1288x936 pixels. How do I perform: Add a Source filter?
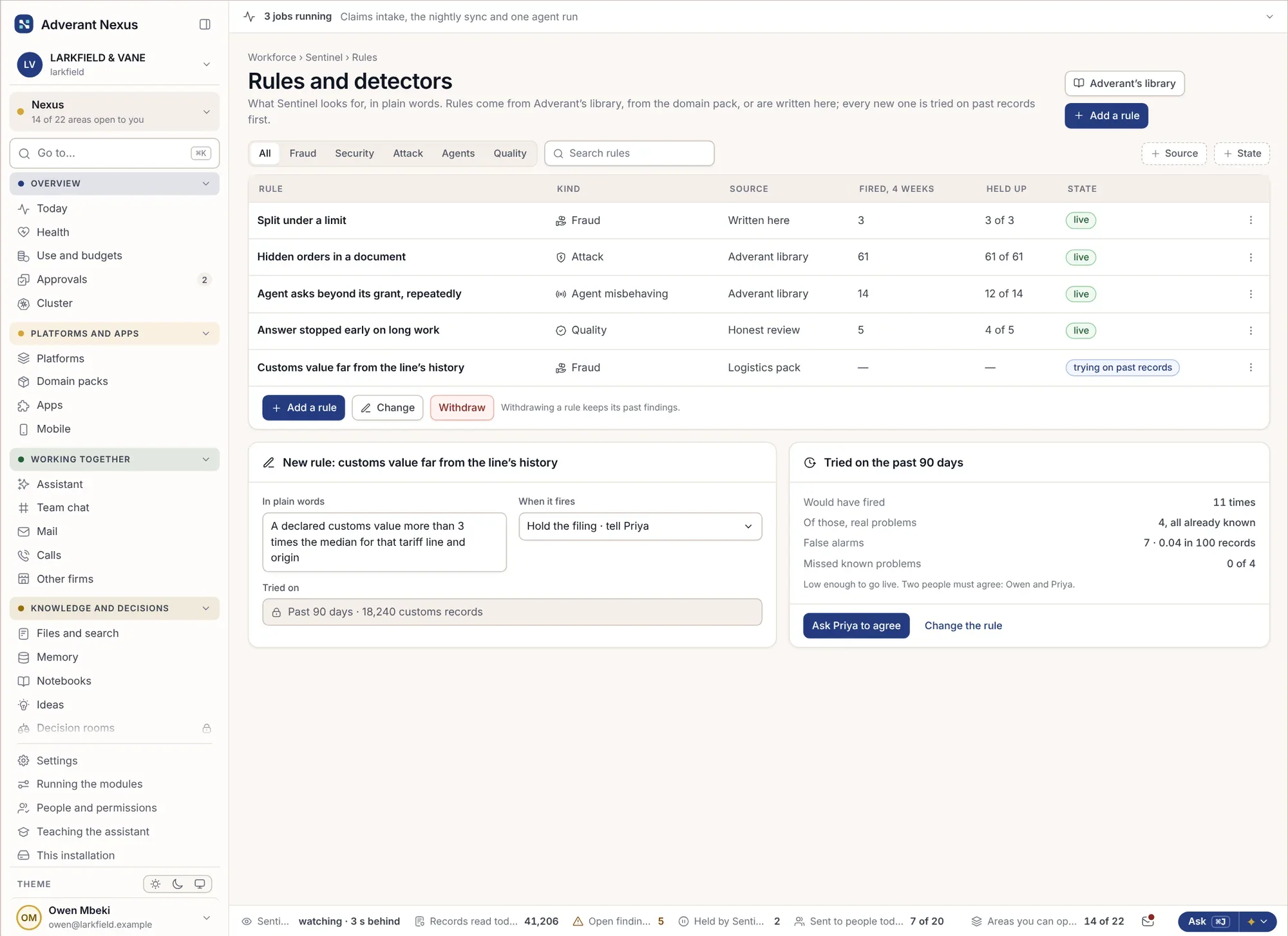[1174, 153]
